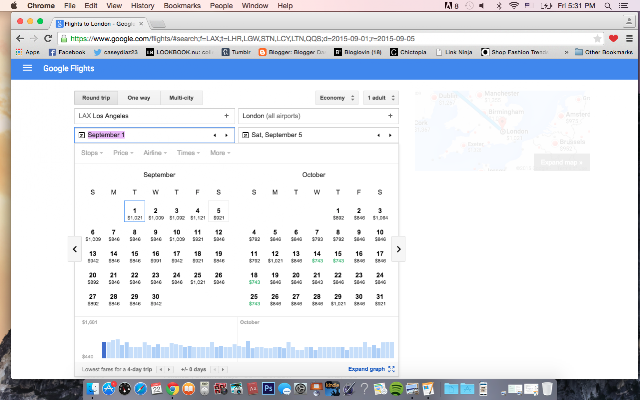640x400 pixels.
Task: Close the Flights to London tab
Action: 141,24
